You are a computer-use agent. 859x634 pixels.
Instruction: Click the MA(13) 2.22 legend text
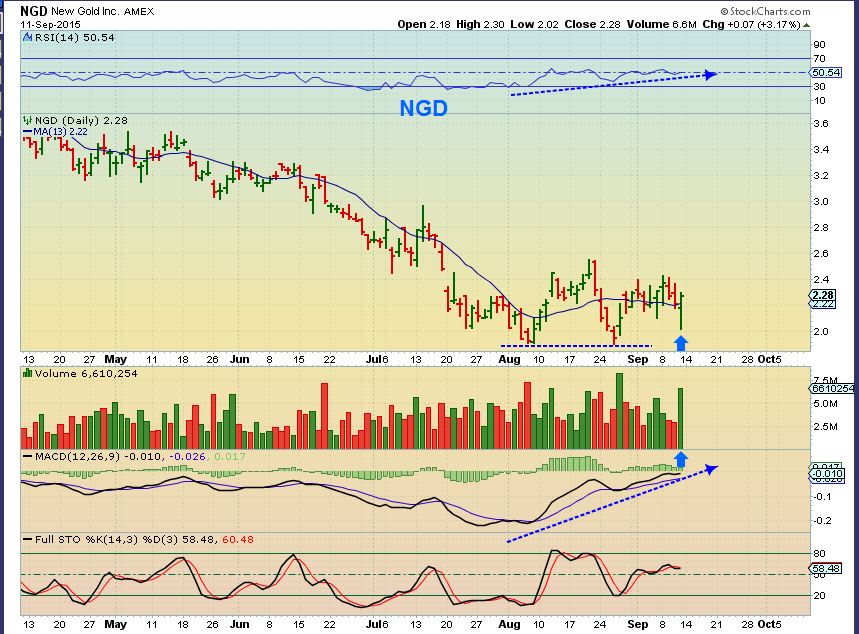[60, 132]
